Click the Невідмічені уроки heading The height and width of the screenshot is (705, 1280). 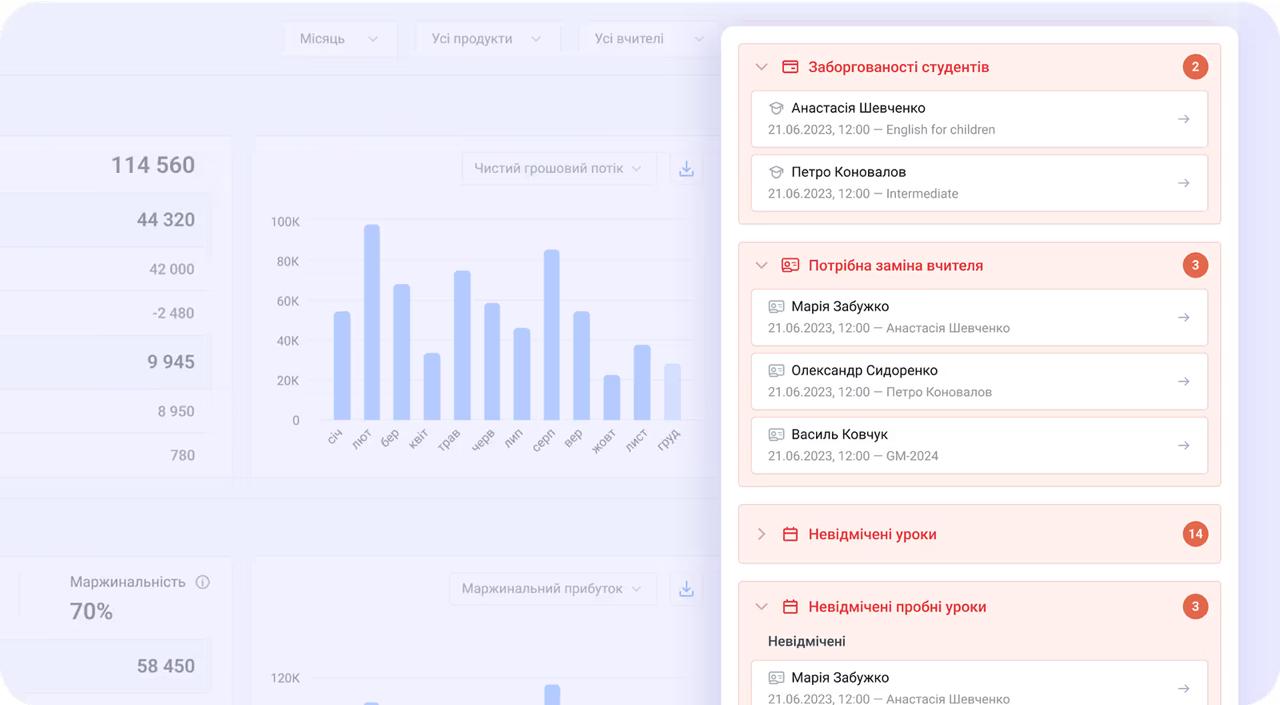tap(872, 534)
